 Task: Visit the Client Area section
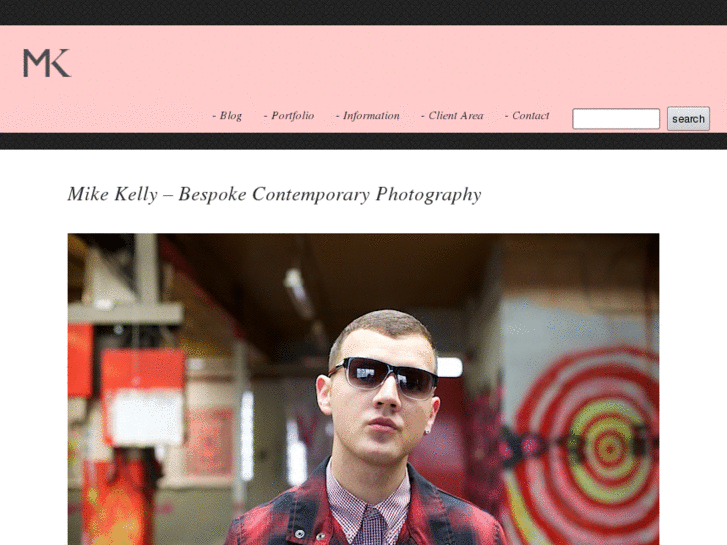coord(452,115)
